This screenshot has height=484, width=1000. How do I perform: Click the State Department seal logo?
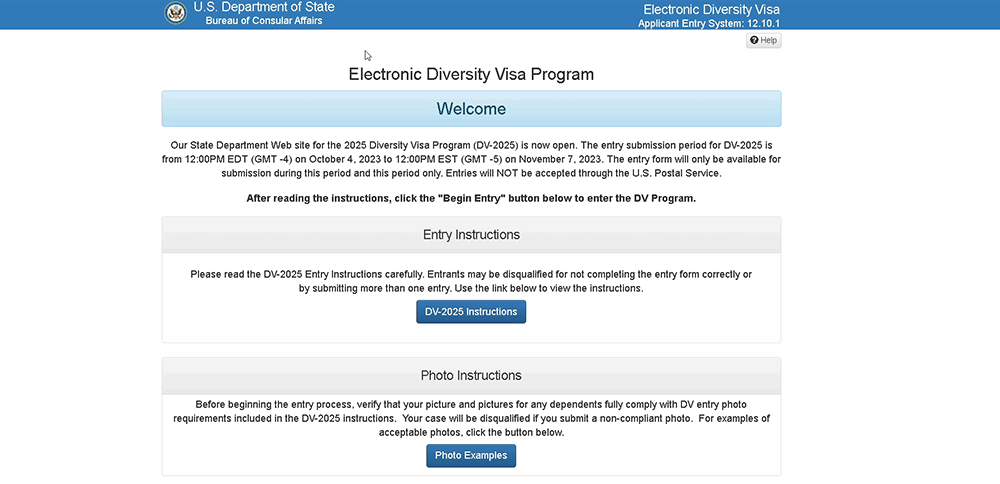175,13
